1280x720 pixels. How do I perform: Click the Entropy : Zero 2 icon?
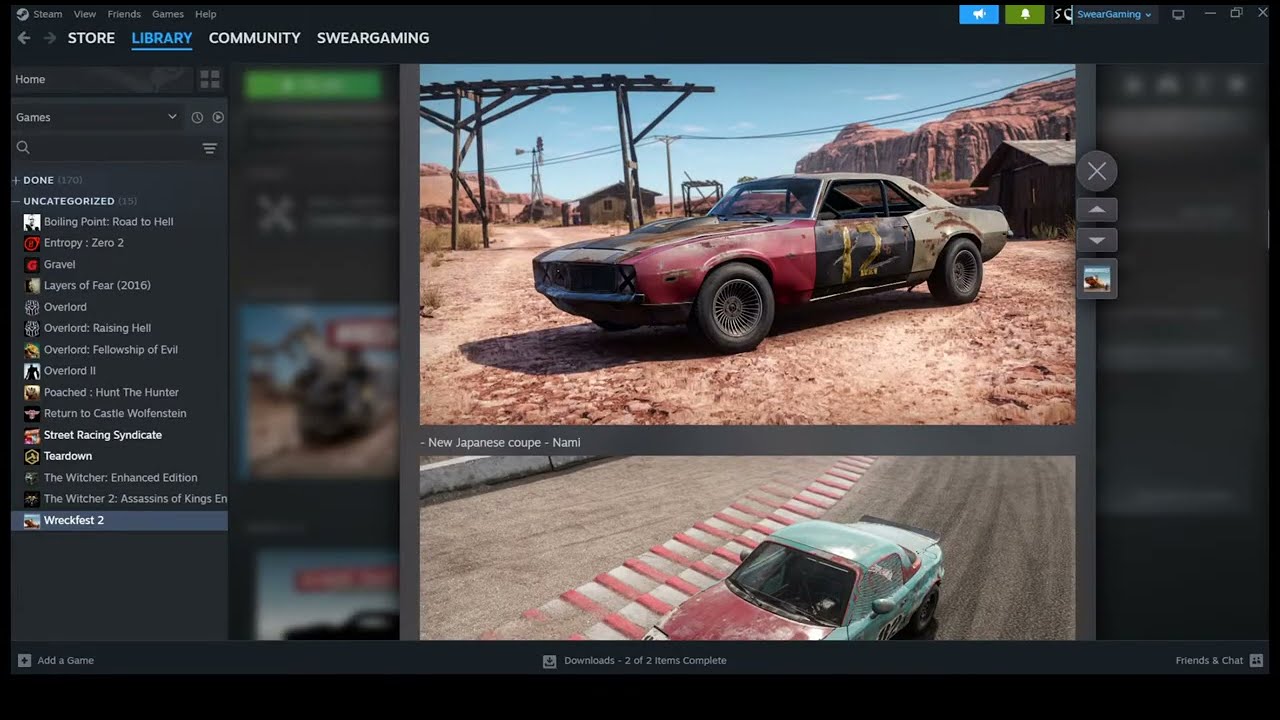[32, 243]
